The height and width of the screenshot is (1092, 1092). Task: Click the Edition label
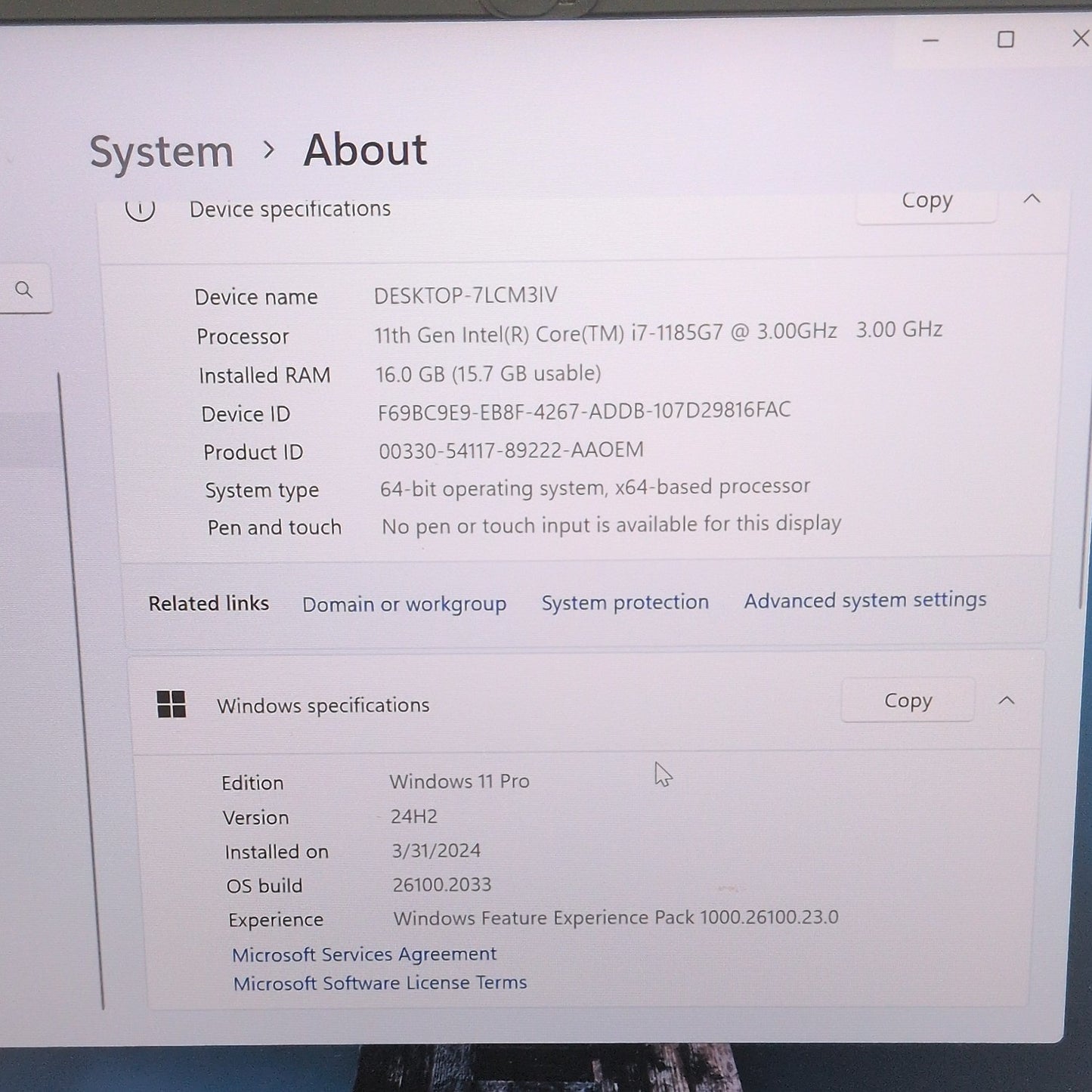(x=252, y=783)
